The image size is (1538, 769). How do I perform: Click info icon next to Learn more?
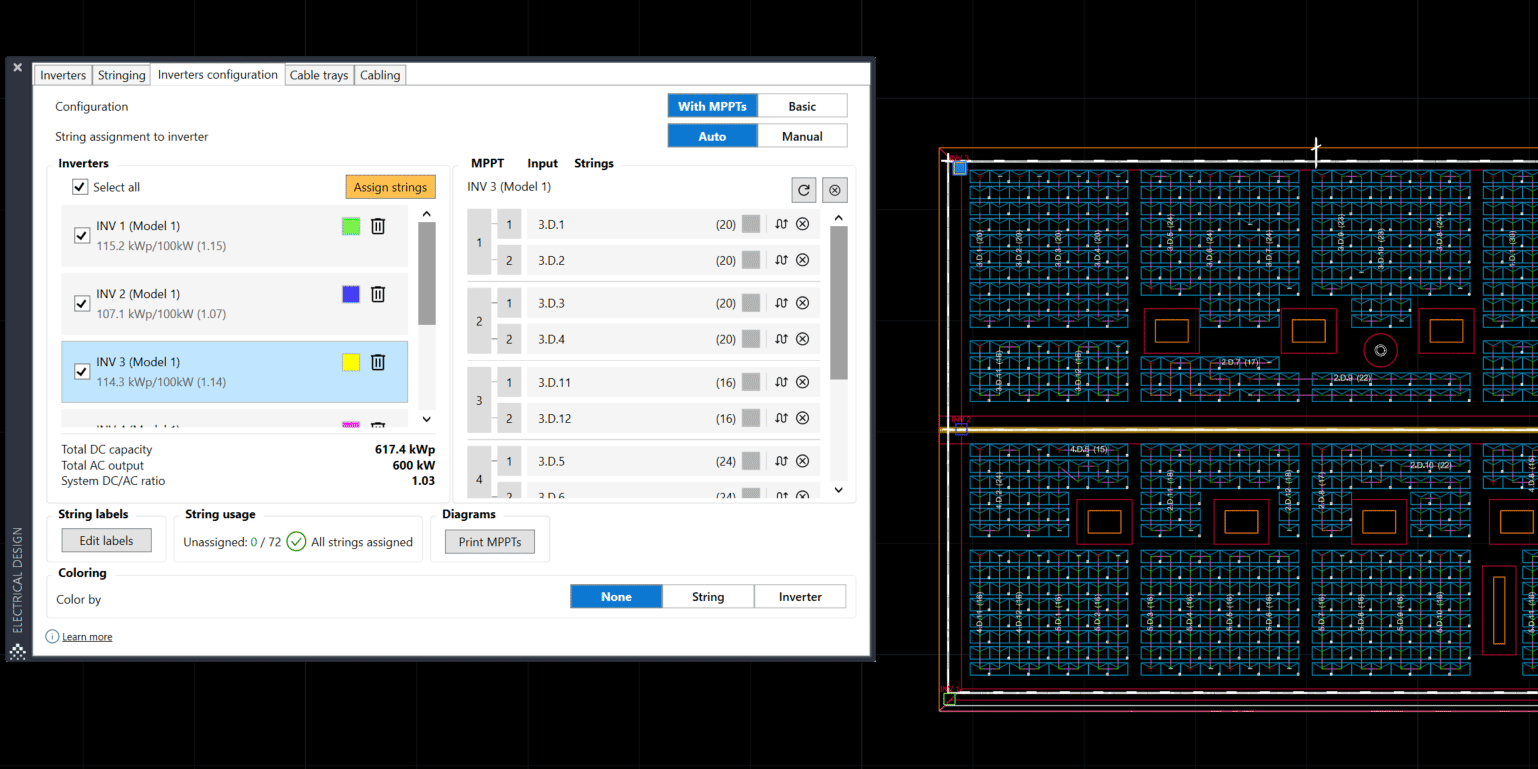tap(50, 636)
